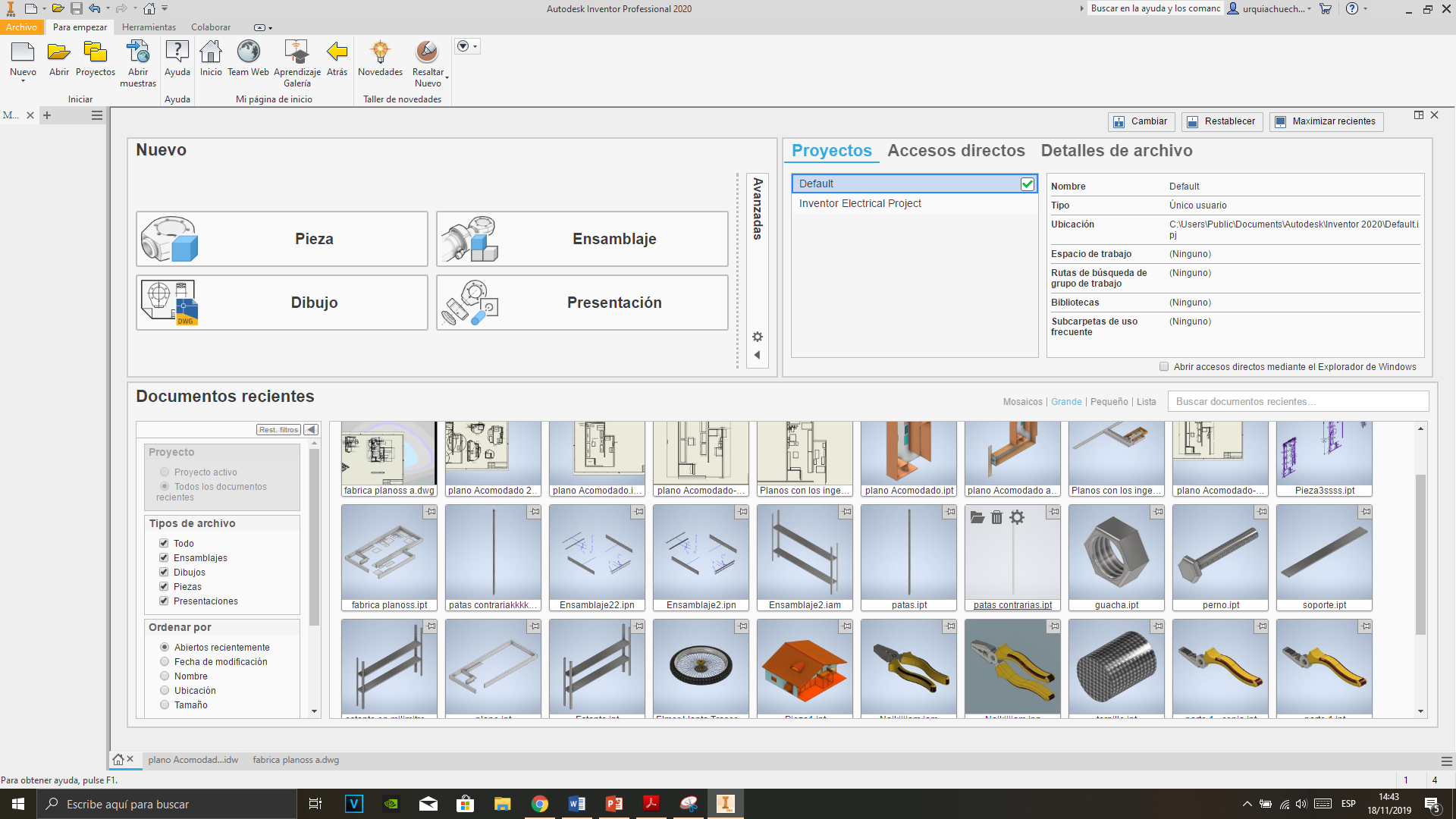
Task: Open Google Chrome from taskbar
Action: coord(540,804)
